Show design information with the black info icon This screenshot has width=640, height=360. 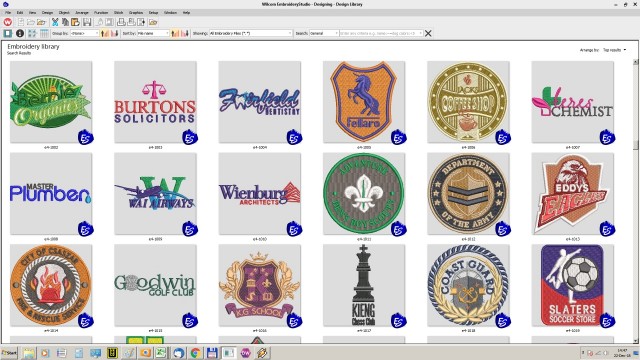[x=20, y=33]
